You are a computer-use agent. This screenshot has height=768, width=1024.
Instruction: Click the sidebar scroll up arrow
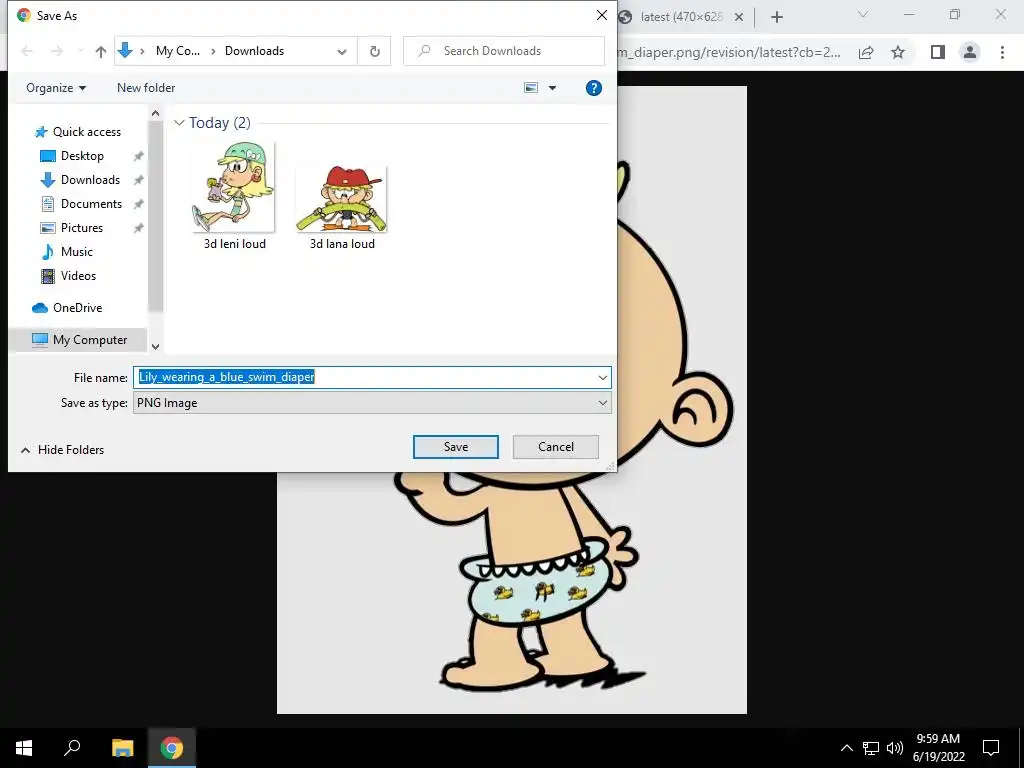pyautogui.click(x=155, y=114)
